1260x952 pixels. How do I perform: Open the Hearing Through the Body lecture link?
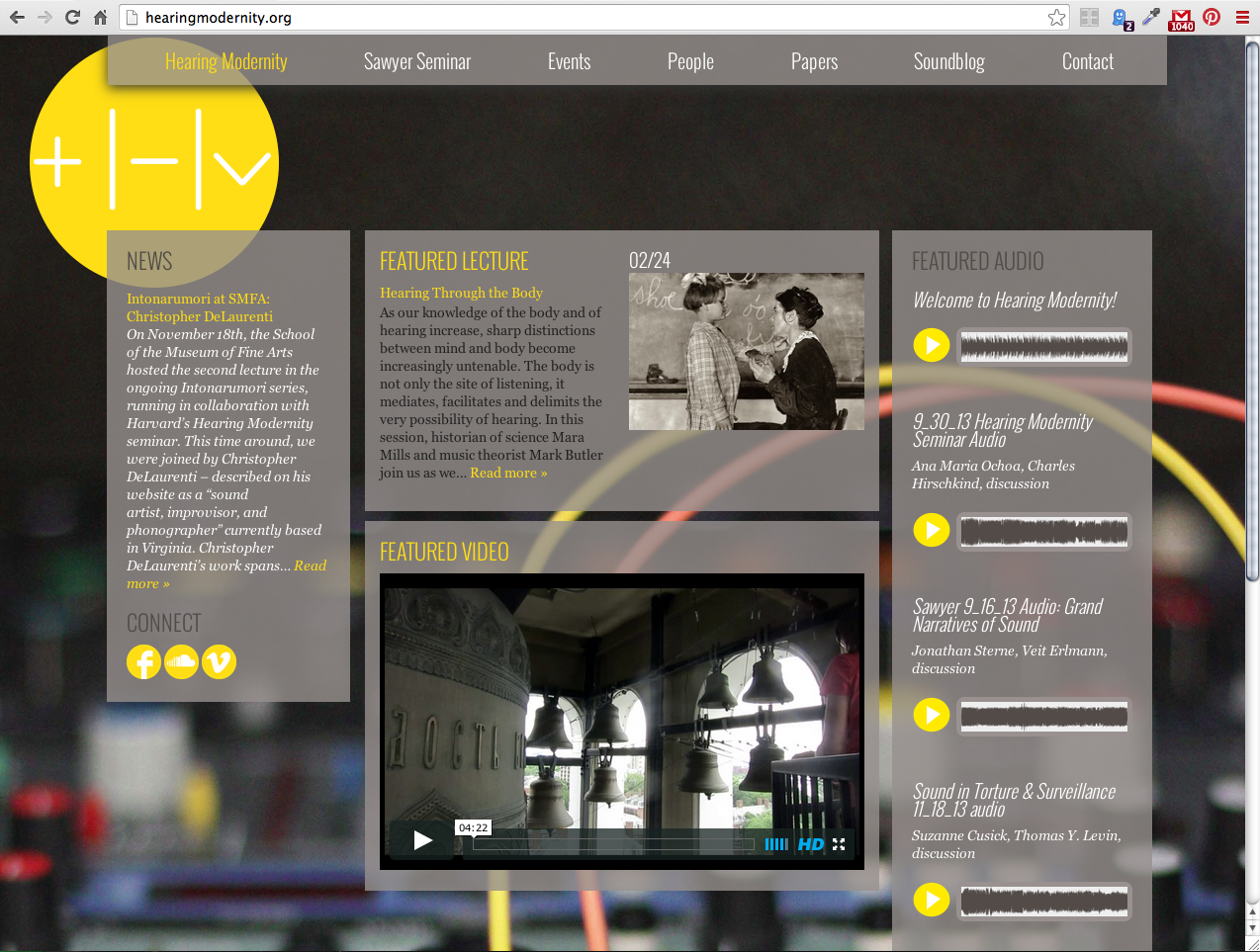click(x=461, y=293)
